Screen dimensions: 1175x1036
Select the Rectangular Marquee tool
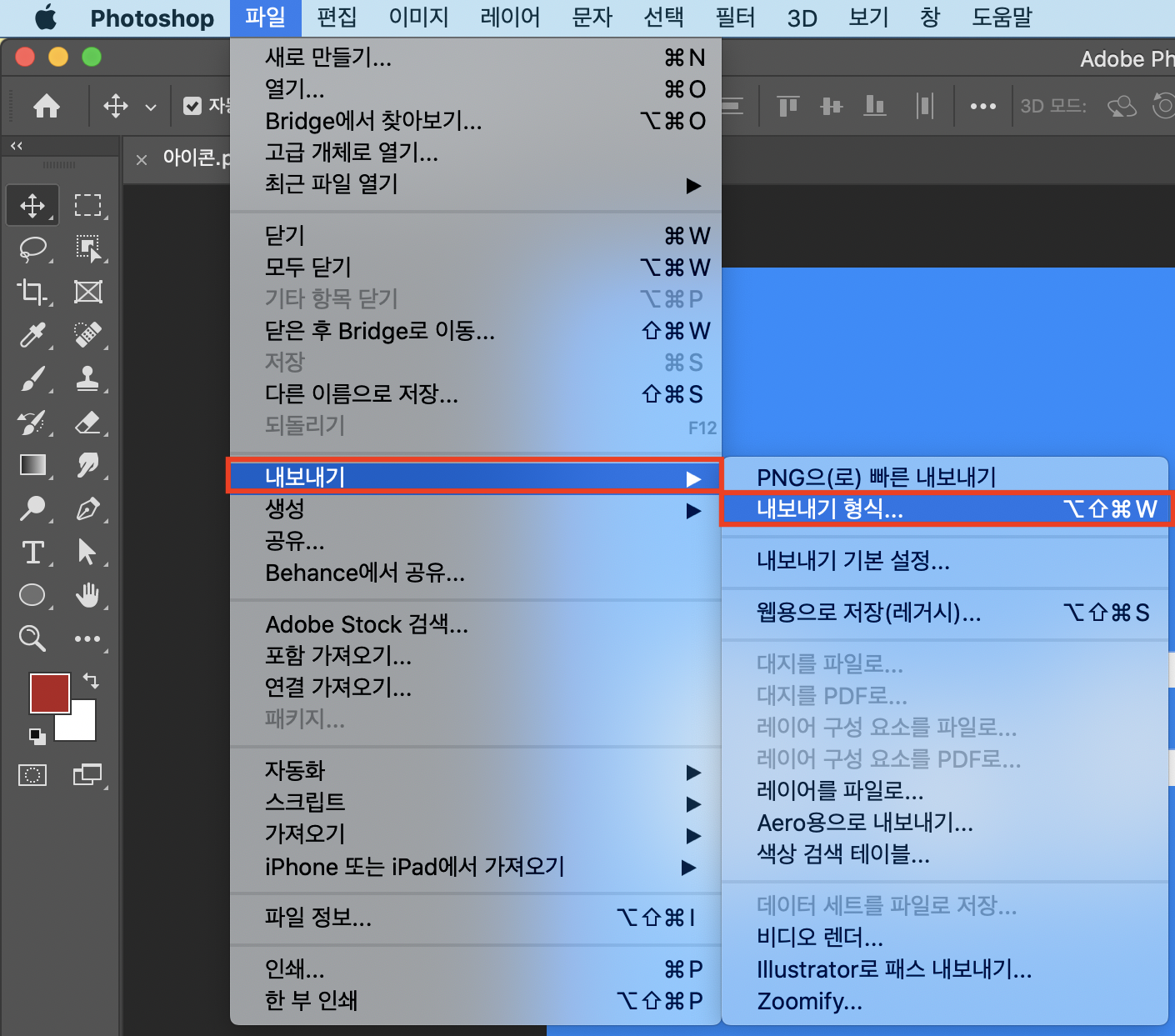(x=87, y=205)
